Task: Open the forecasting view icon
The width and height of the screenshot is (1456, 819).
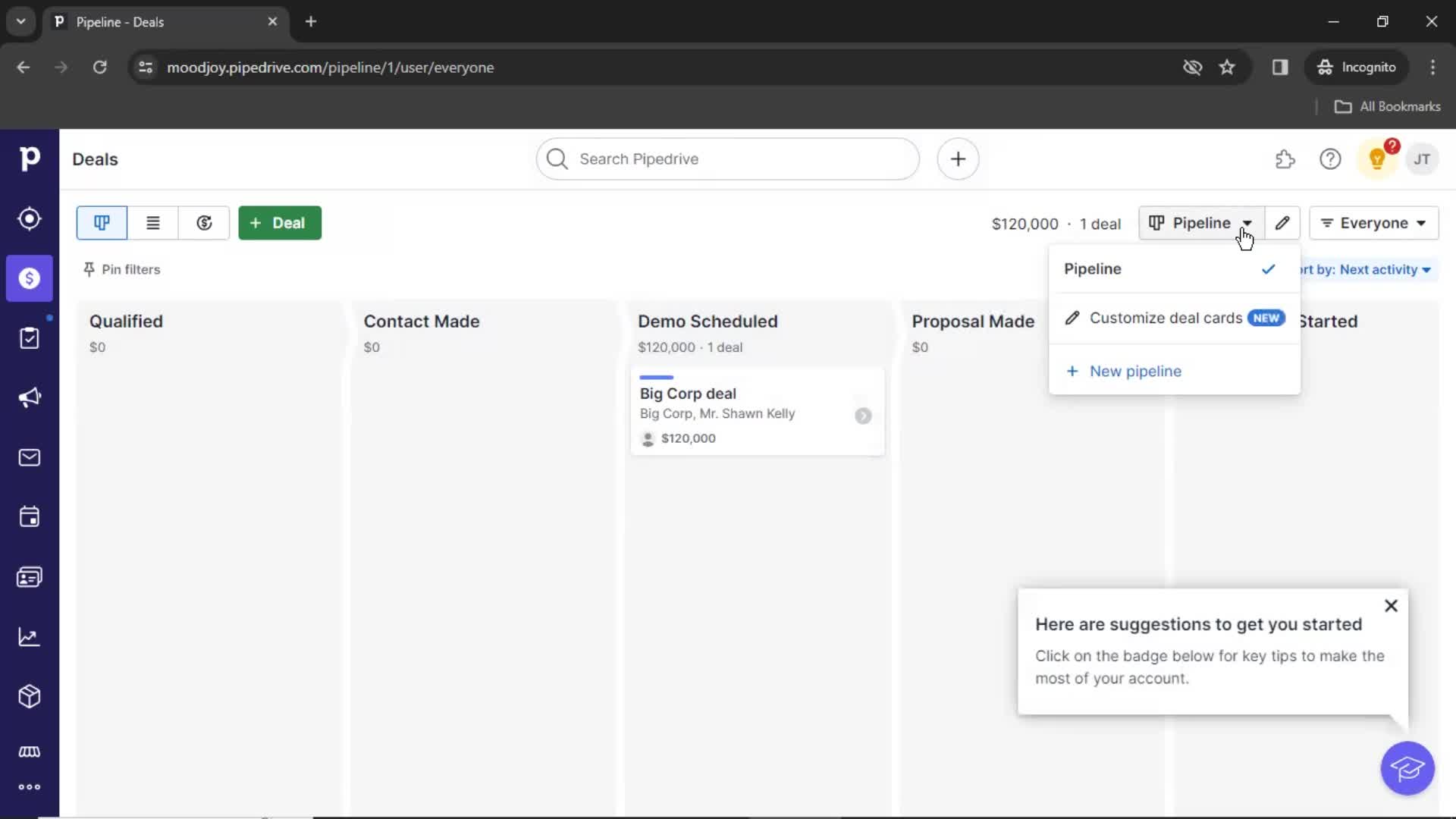Action: tap(204, 222)
